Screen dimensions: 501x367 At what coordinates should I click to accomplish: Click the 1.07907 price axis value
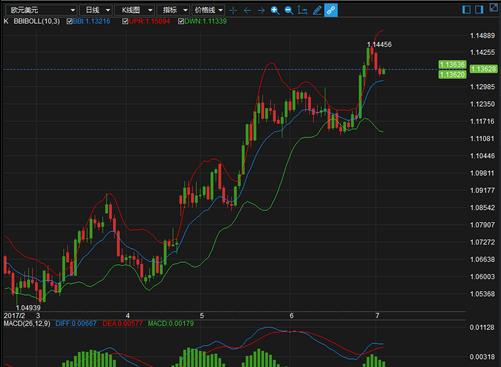[x=482, y=225]
